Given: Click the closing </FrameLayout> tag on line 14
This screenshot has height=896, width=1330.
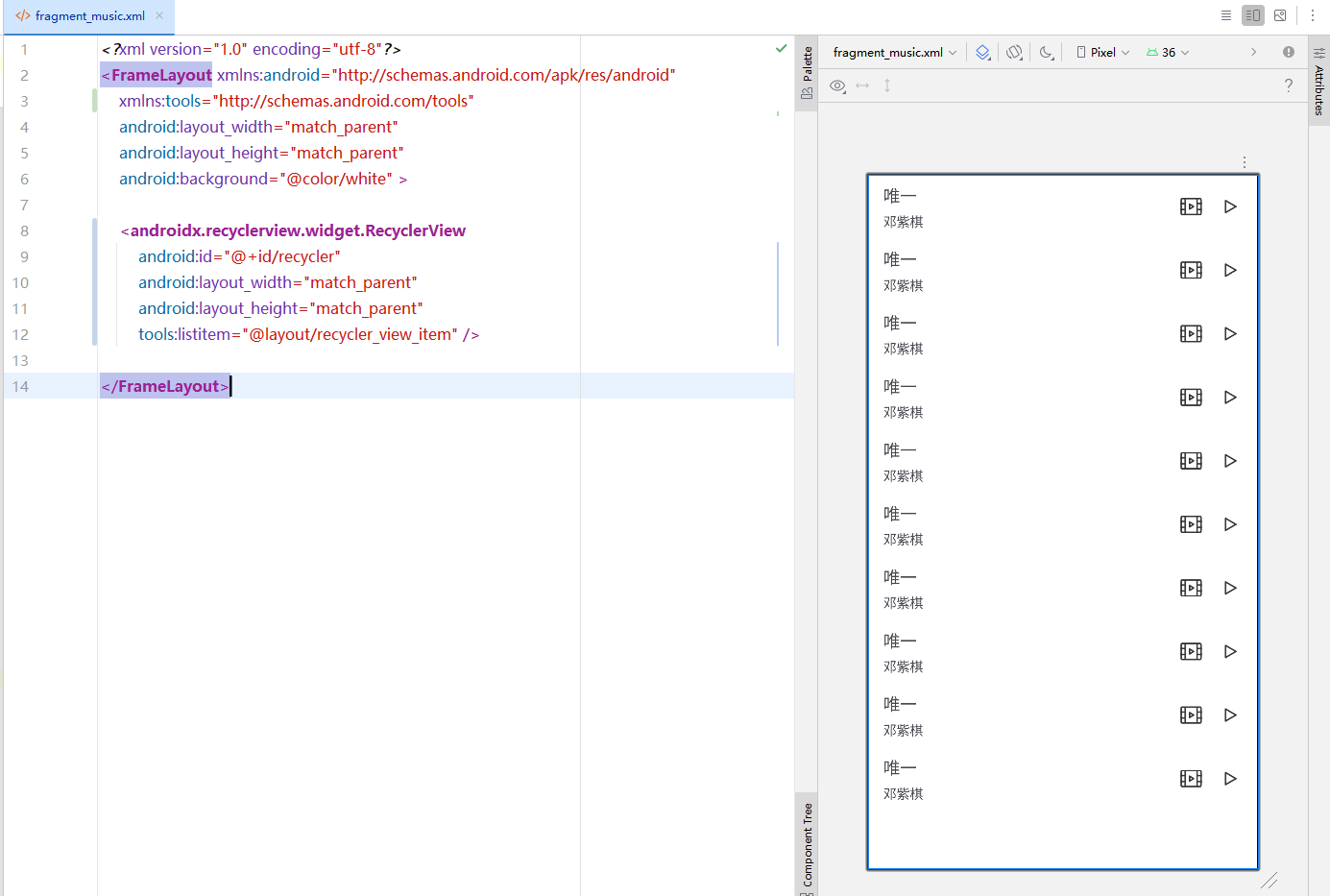Looking at the screenshot, I should pyautogui.click(x=165, y=386).
